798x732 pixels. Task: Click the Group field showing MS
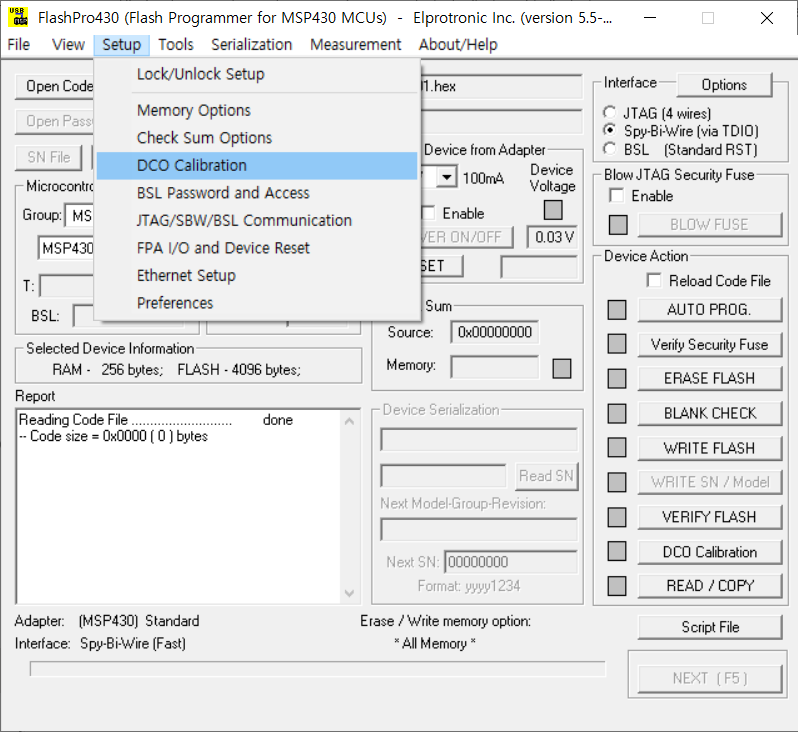point(80,216)
